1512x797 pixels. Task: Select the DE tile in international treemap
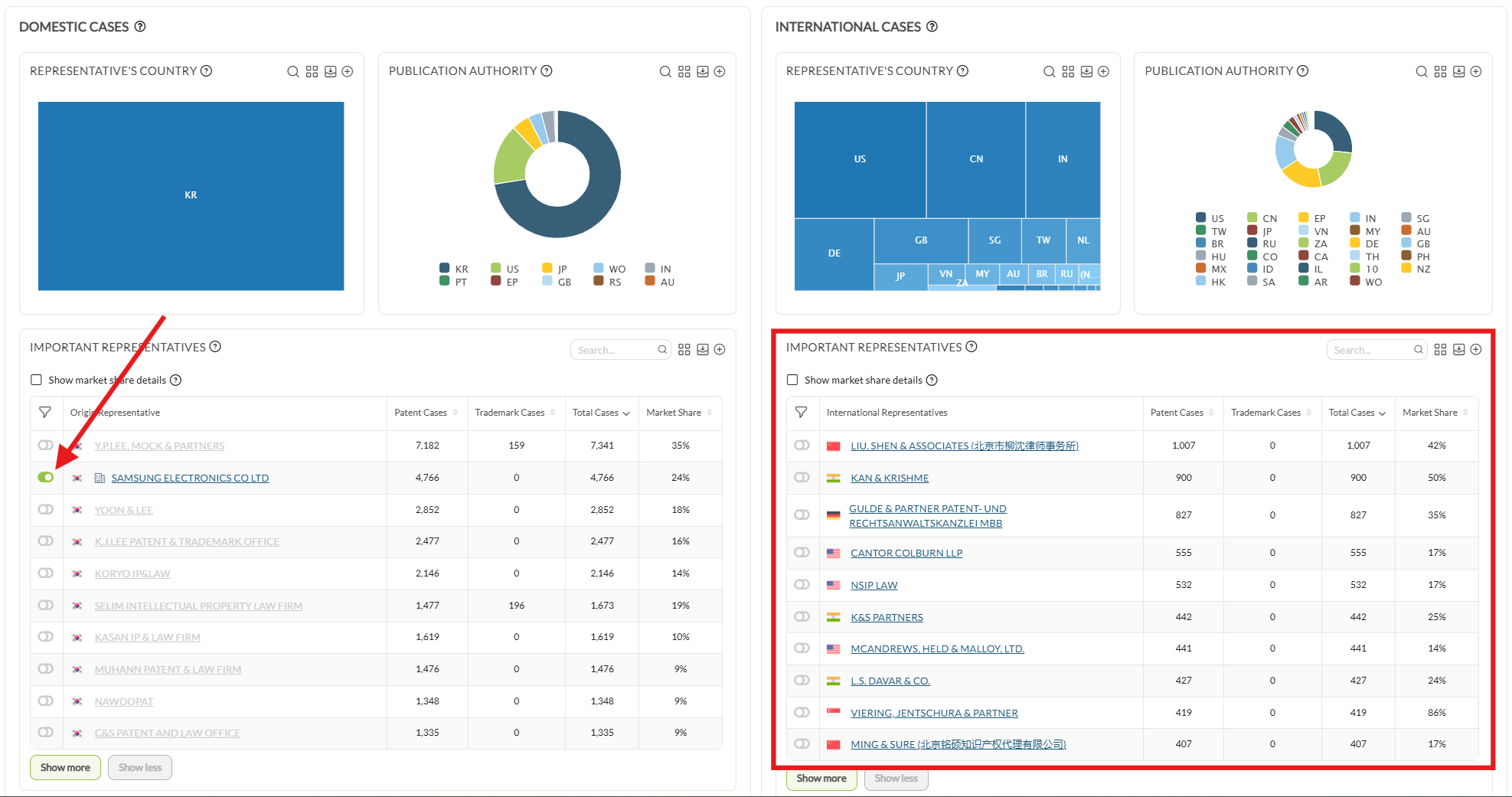point(834,253)
